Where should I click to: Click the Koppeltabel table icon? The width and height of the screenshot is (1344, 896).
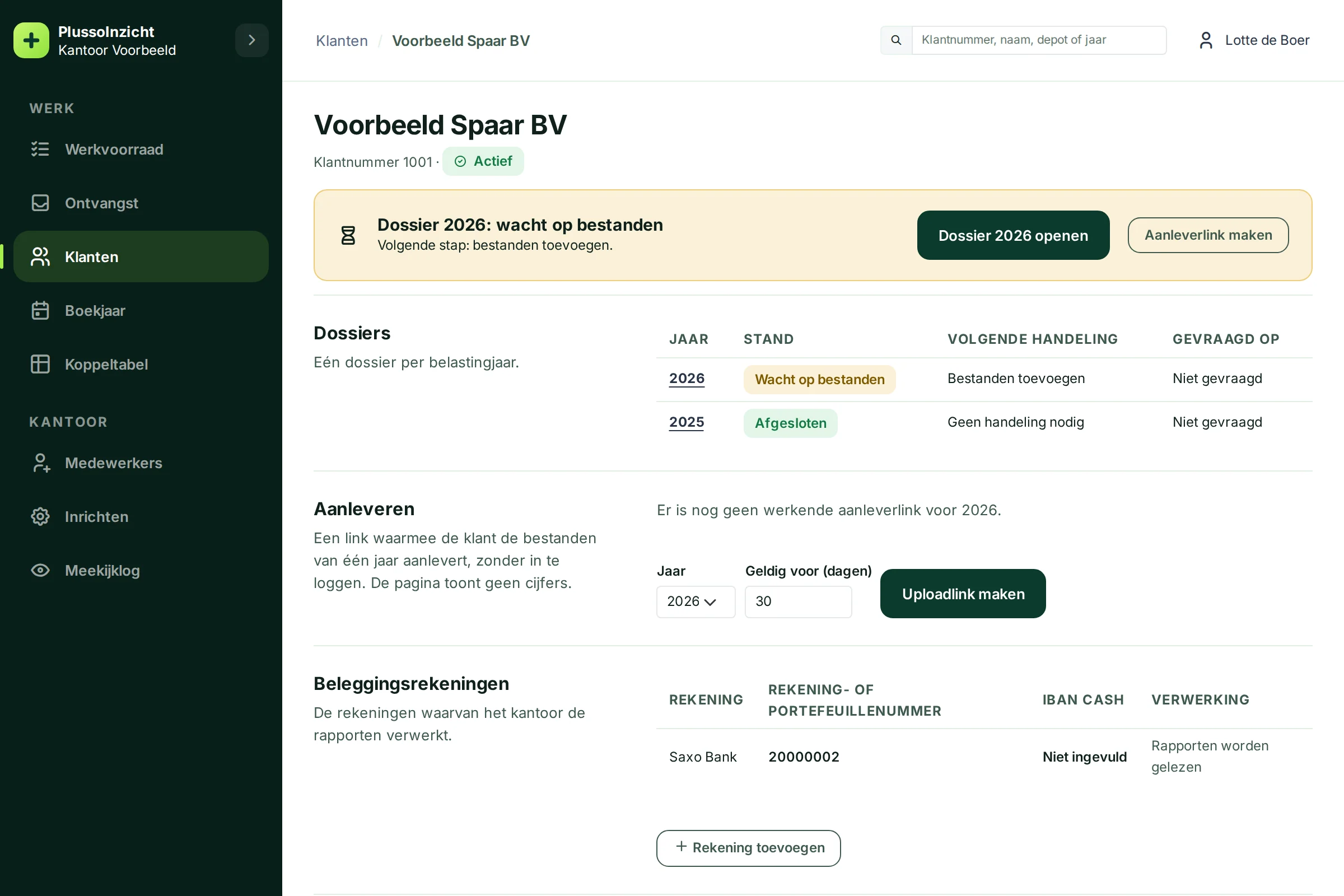[40, 364]
